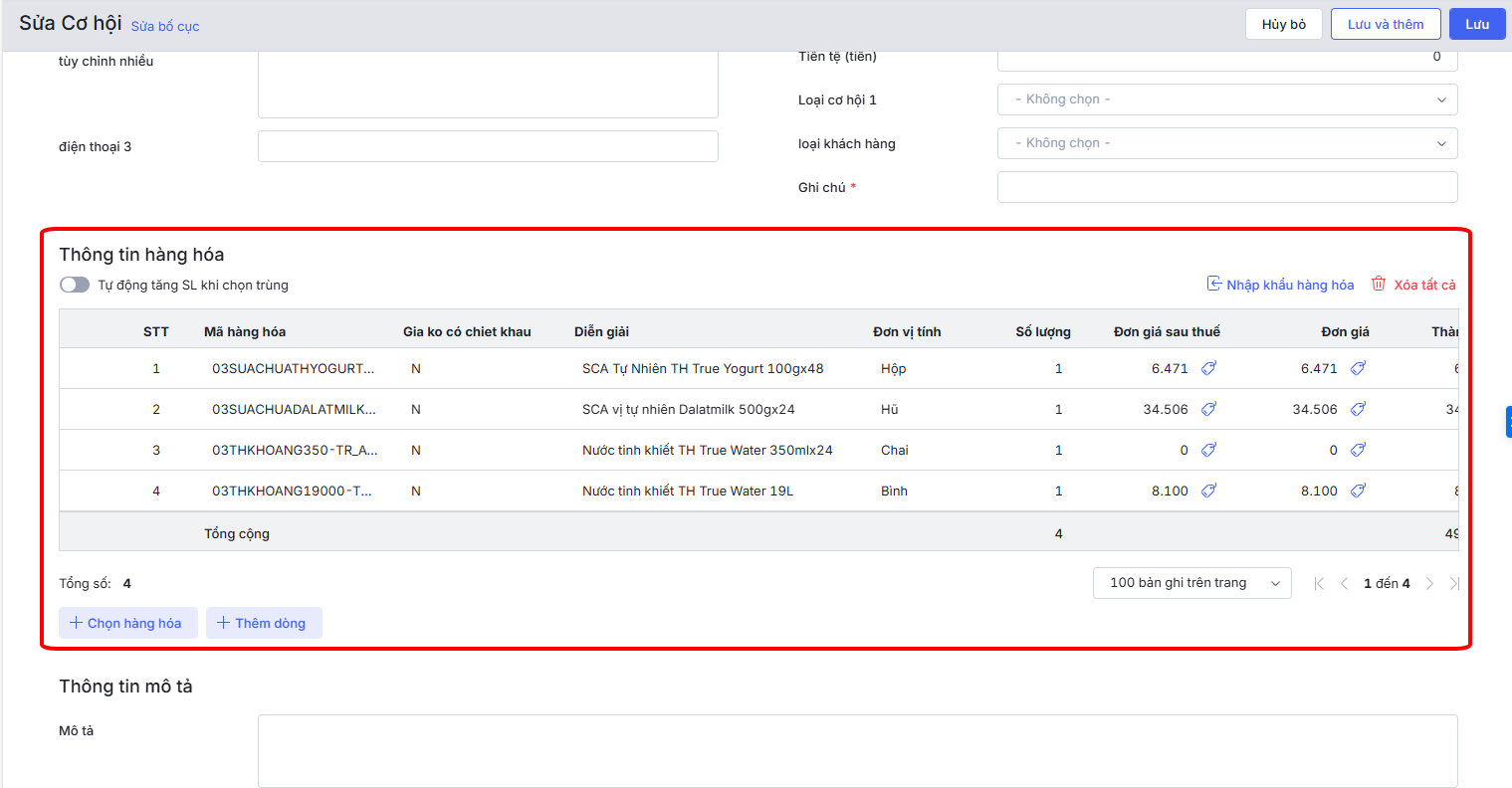The image size is (1512, 788).
Task: Click the Chọn hàng hóa button
Action: pyautogui.click(x=127, y=623)
